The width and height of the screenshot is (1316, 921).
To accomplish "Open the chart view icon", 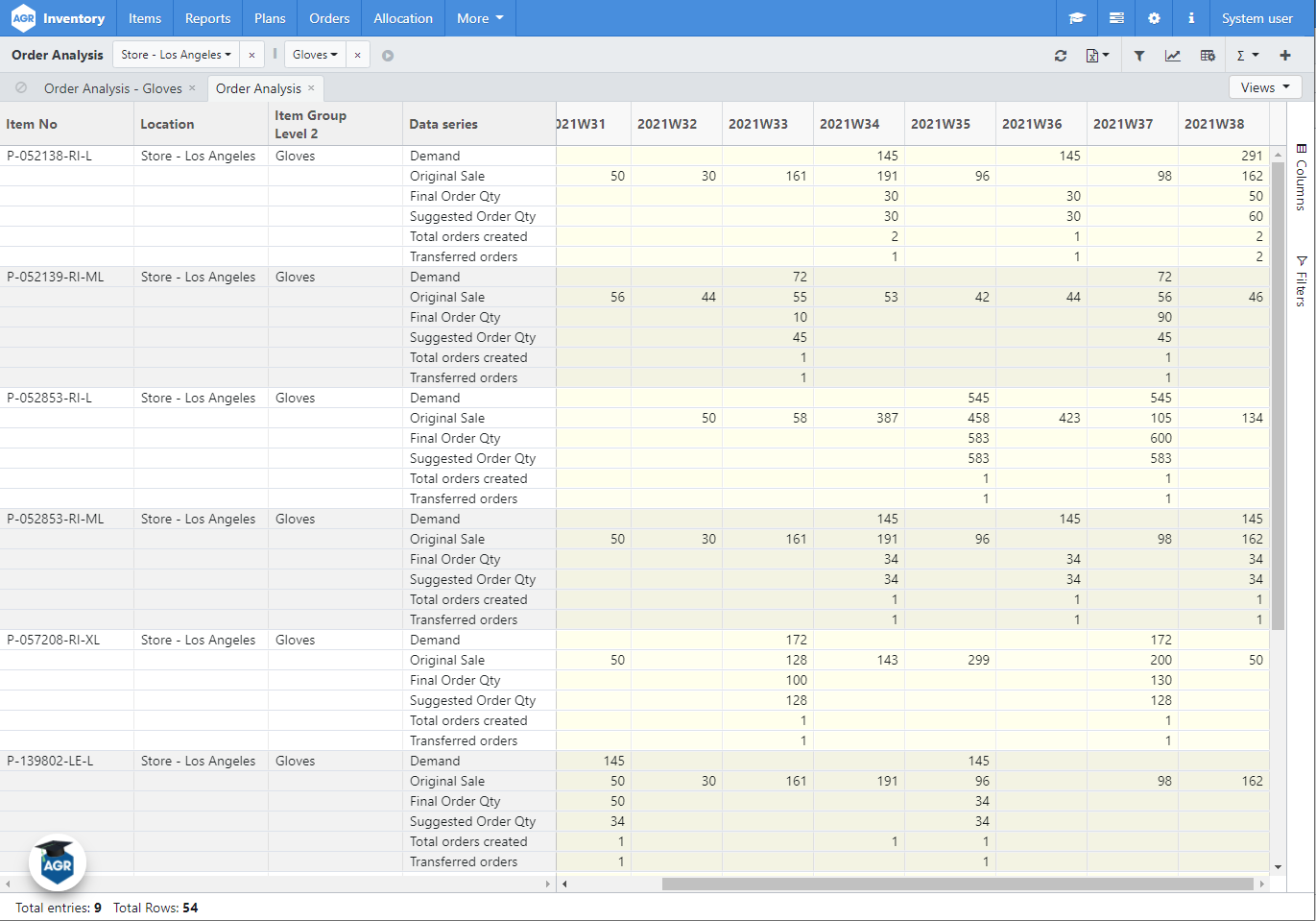I will tap(1173, 55).
